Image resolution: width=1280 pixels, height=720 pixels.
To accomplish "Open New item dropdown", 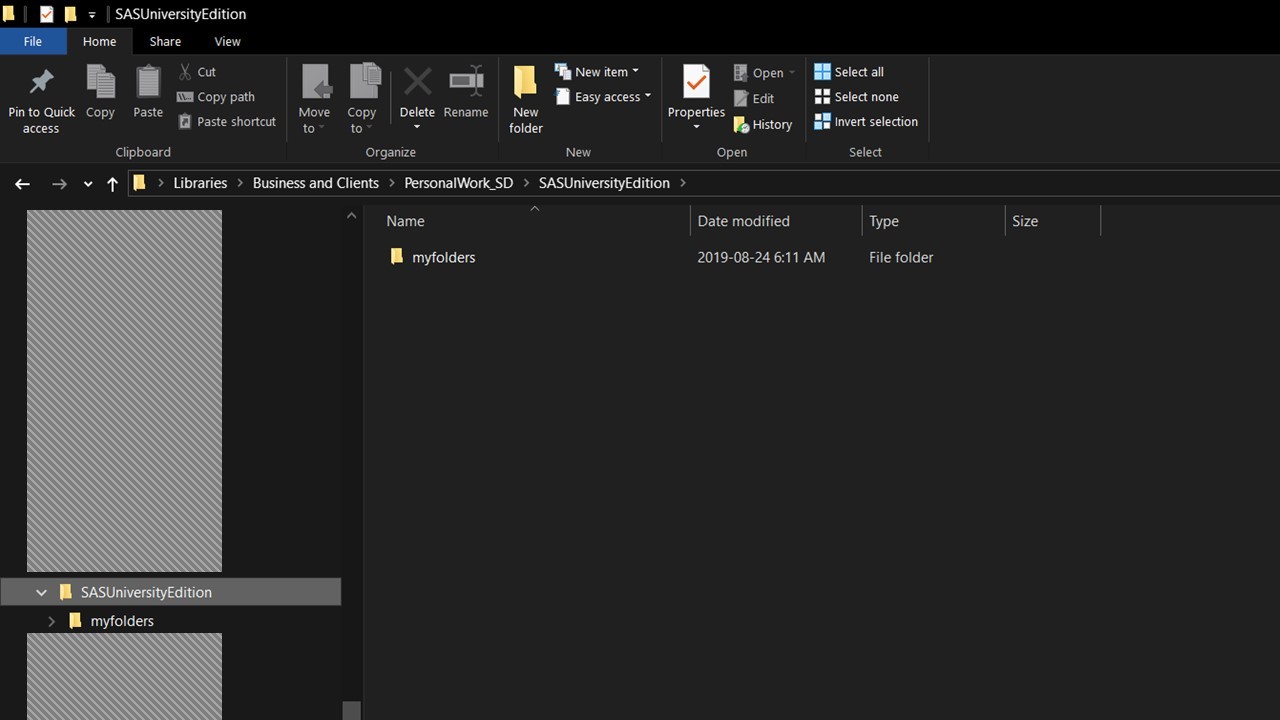I will 597,72.
